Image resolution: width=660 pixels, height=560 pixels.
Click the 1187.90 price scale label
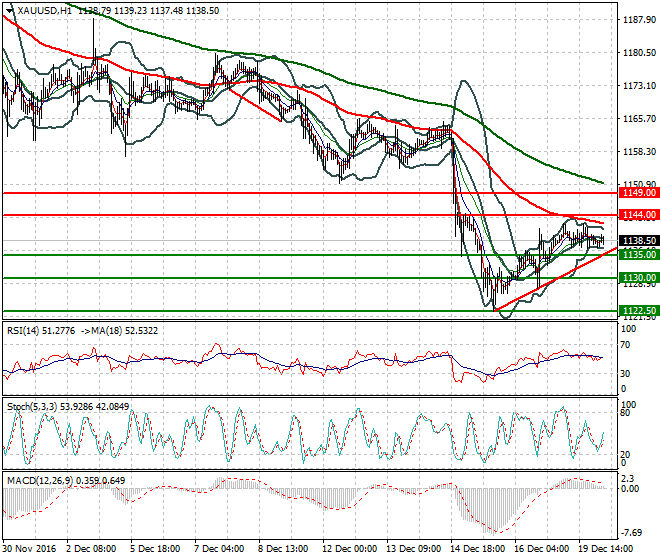(x=639, y=19)
